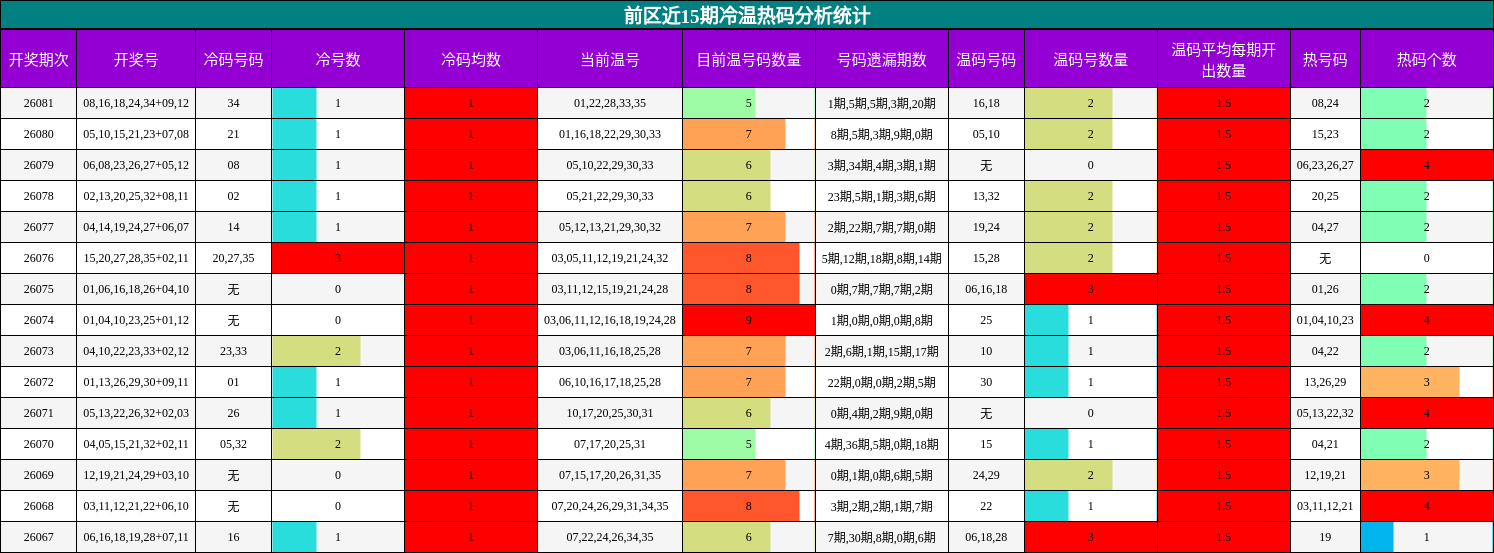Viewport: 1494px width, 553px height.
Task: Click the 温码号数量 column header
Action: (x=1091, y=59)
